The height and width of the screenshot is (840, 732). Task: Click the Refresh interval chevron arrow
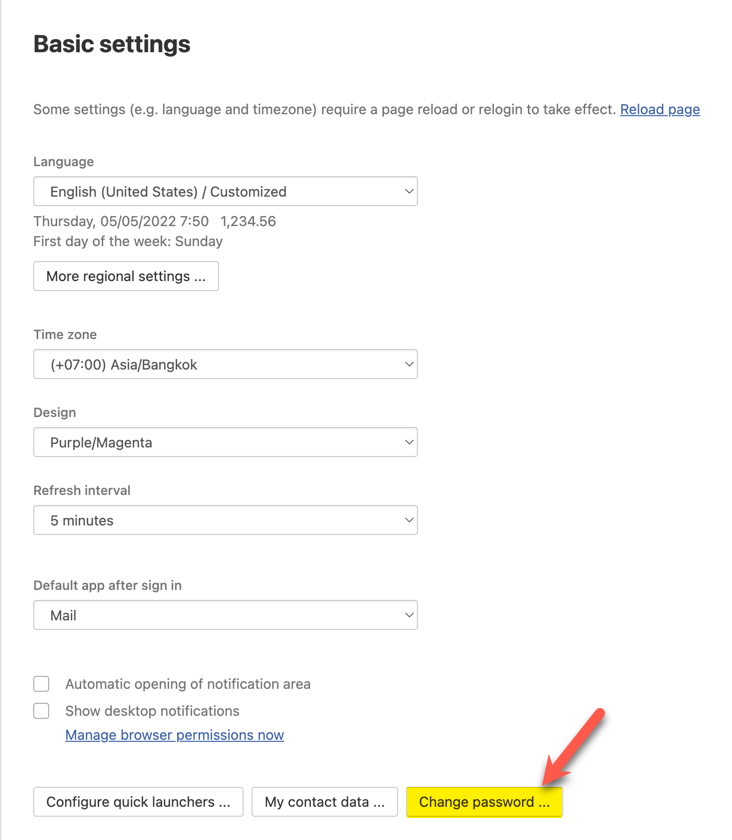tap(409, 521)
